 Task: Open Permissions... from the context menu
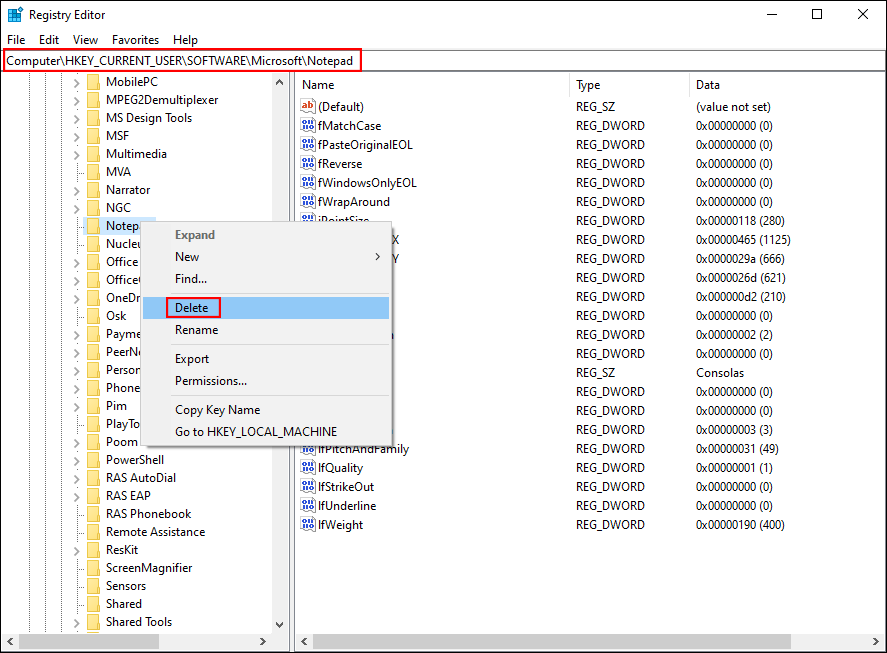point(266,381)
